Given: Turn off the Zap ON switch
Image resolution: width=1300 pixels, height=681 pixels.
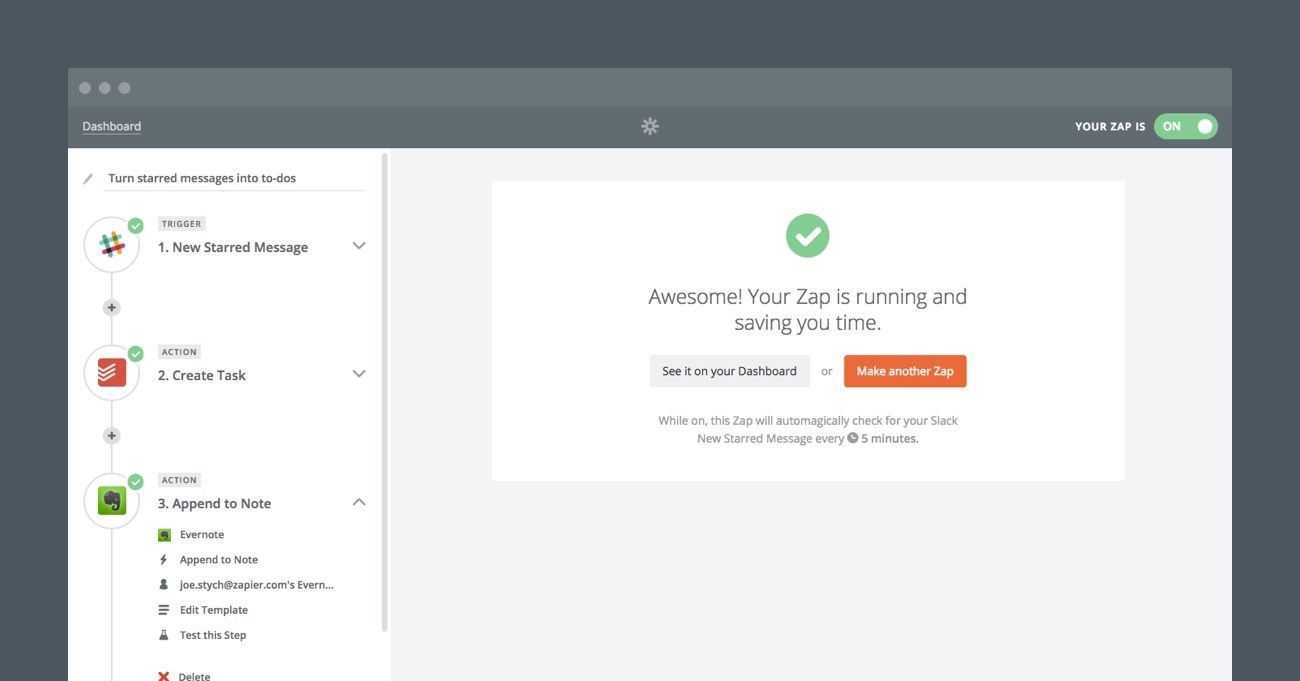Looking at the screenshot, I should click(1186, 127).
